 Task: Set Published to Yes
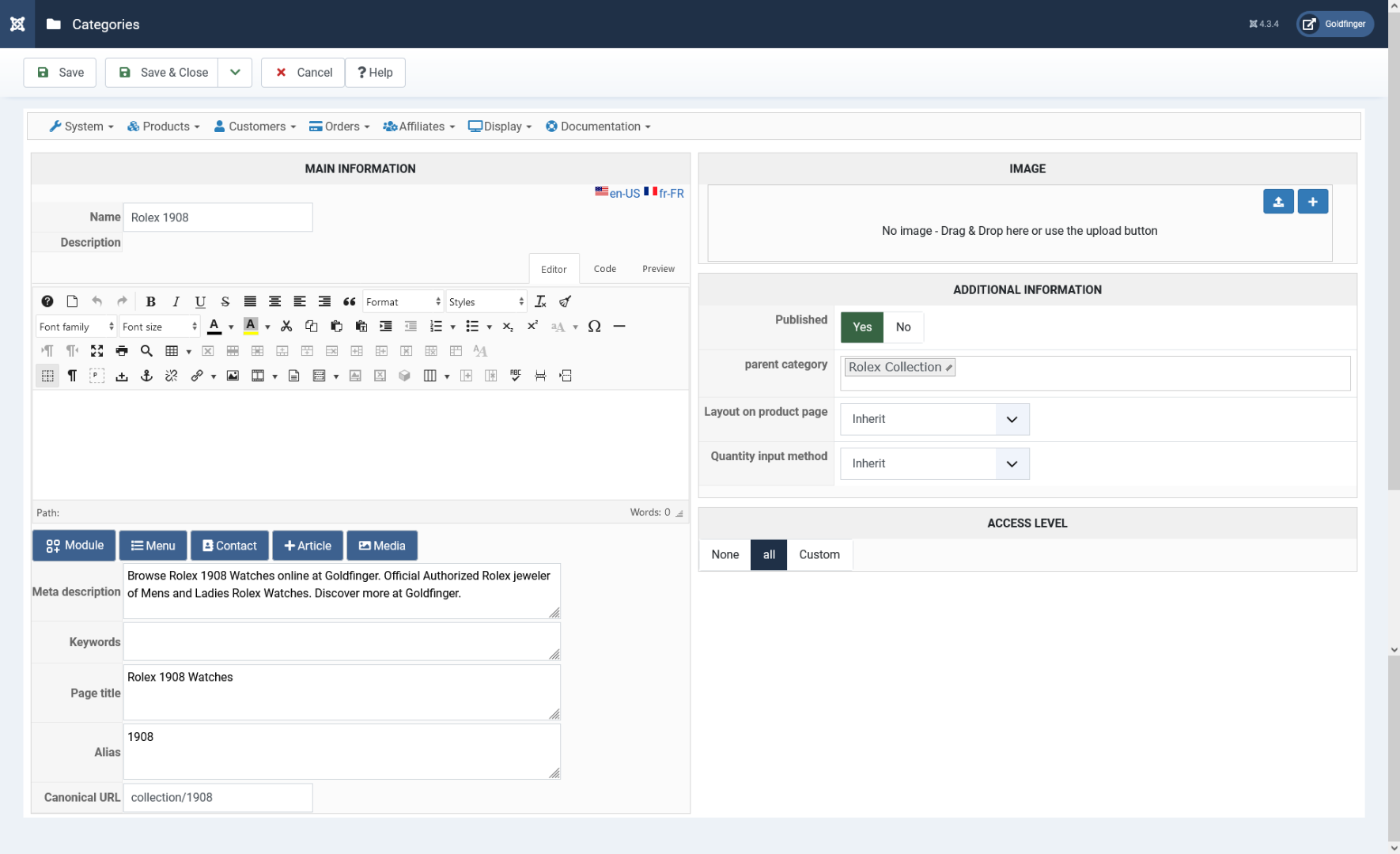click(x=862, y=327)
